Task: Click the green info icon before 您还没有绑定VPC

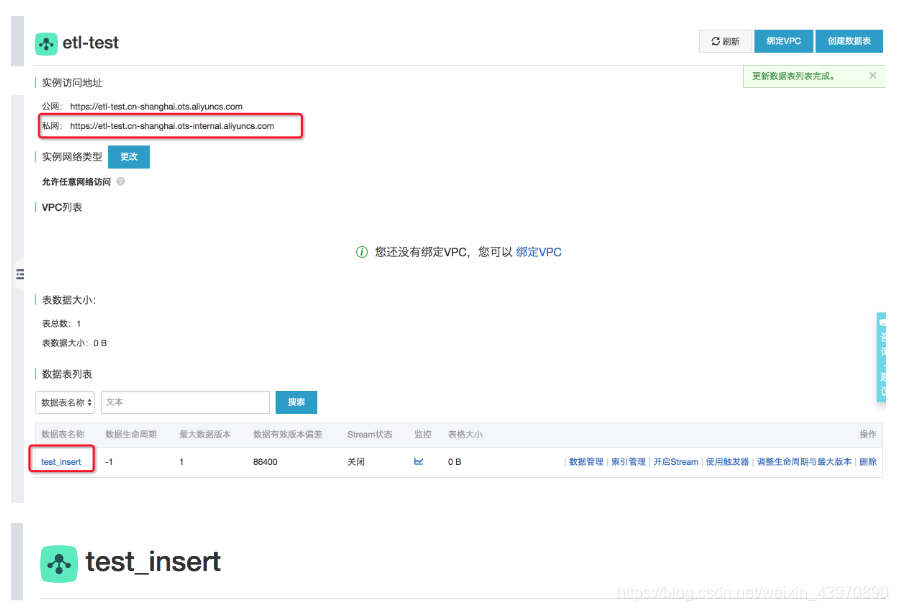Action: (362, 252)
